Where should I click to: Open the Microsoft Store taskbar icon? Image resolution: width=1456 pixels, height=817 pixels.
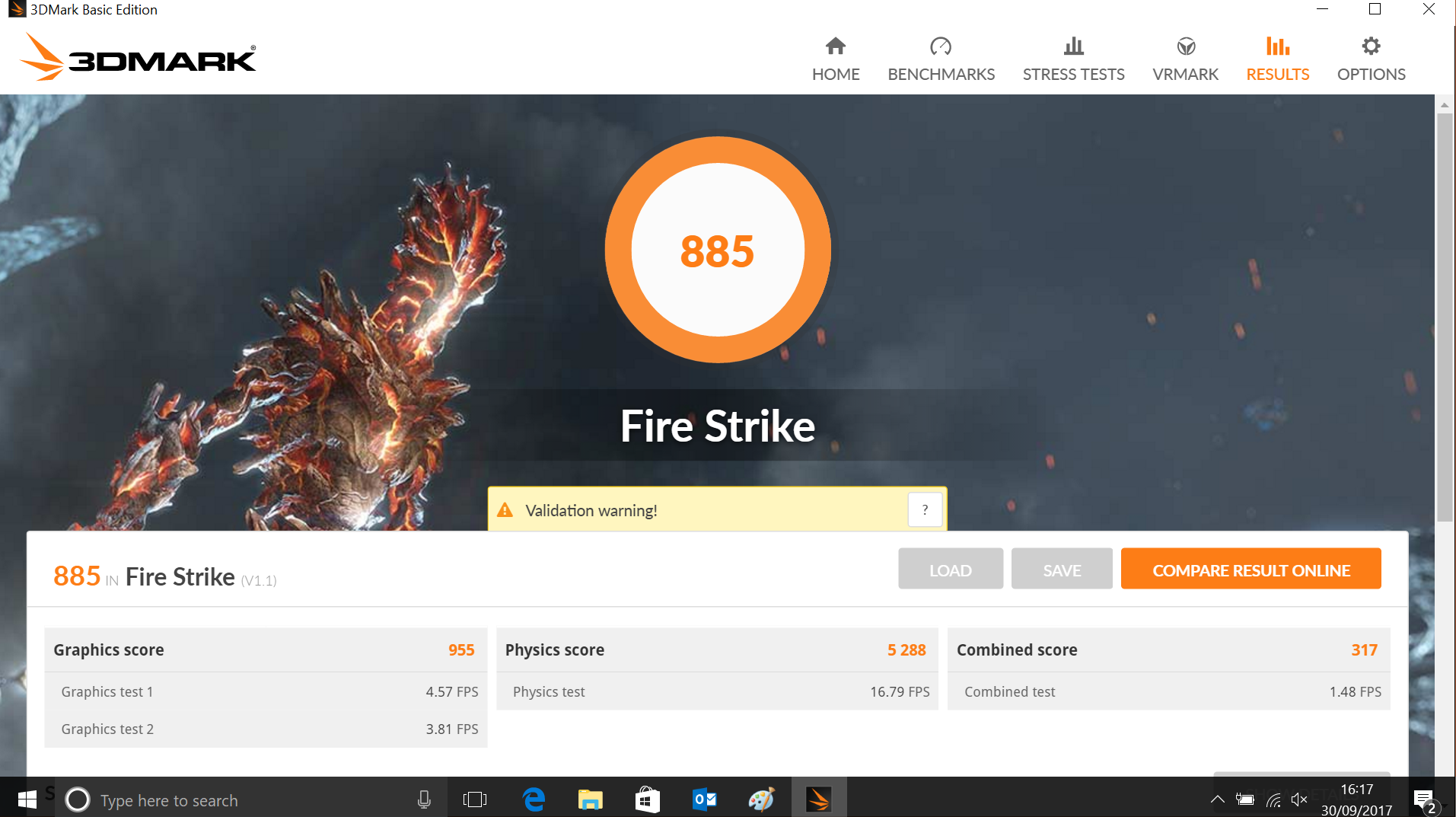pos(647,799)
